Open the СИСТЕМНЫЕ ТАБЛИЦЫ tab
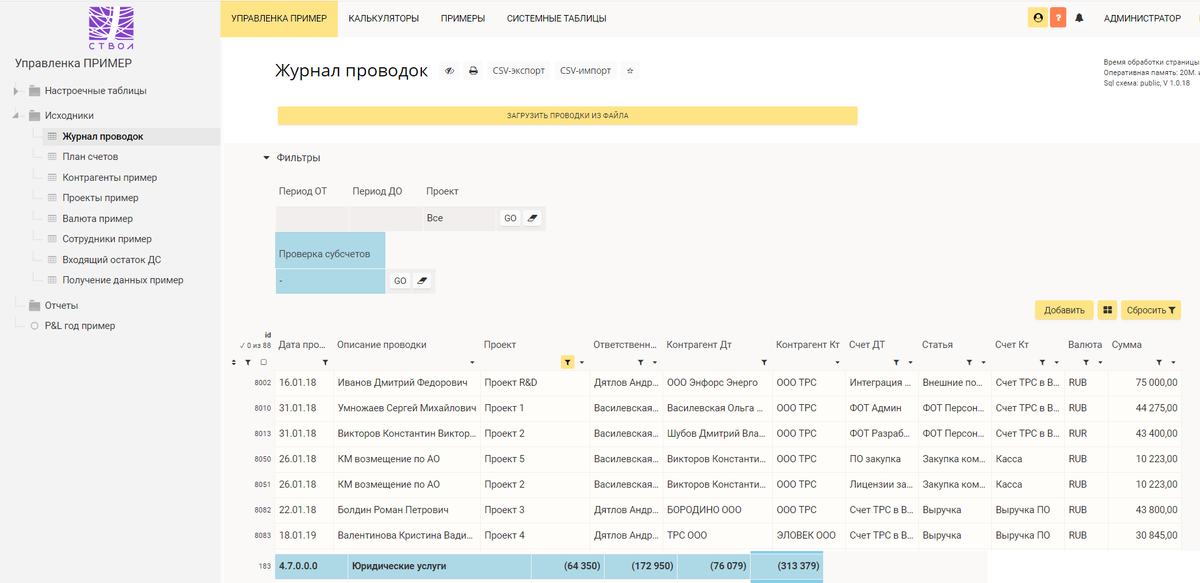This screenshot has height=583, width=1200. pyautogui.click(x=556, y=18)
